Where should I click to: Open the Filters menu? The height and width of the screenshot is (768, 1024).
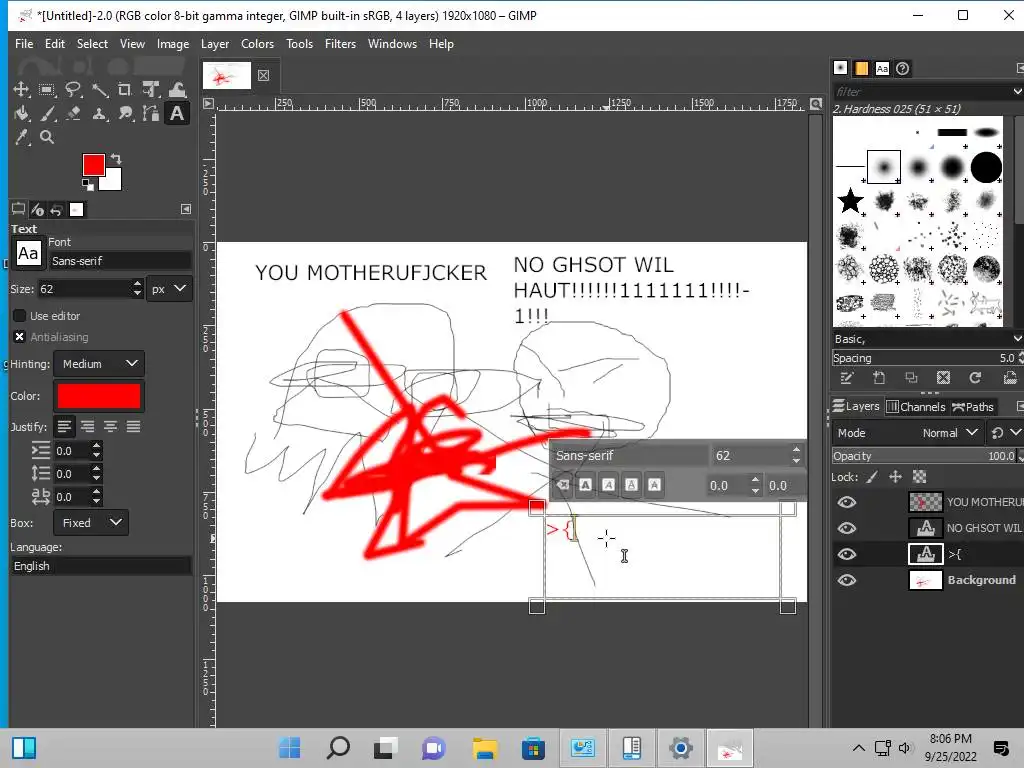(340, 44)
